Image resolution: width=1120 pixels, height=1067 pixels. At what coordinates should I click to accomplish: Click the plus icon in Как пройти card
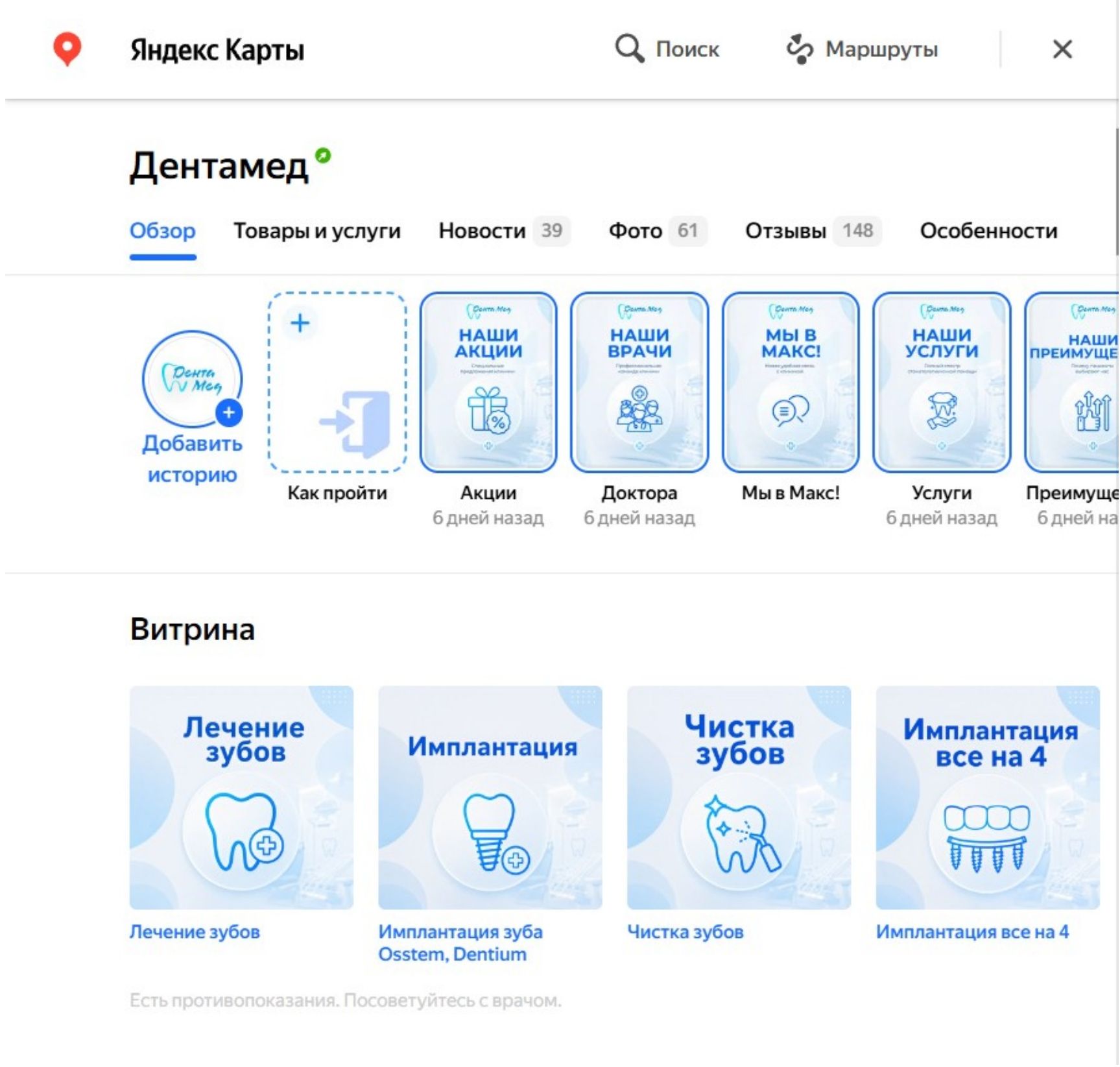(x=300, y=323)
